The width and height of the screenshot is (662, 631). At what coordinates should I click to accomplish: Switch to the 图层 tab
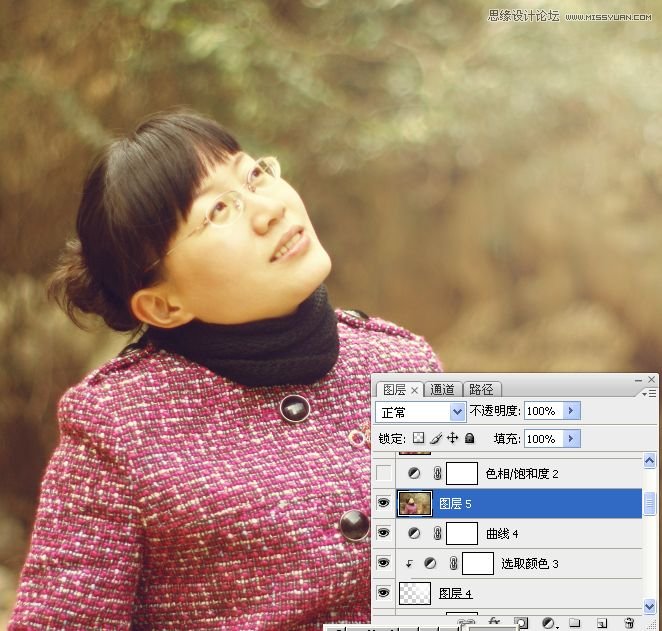click(x=394, y=390)
